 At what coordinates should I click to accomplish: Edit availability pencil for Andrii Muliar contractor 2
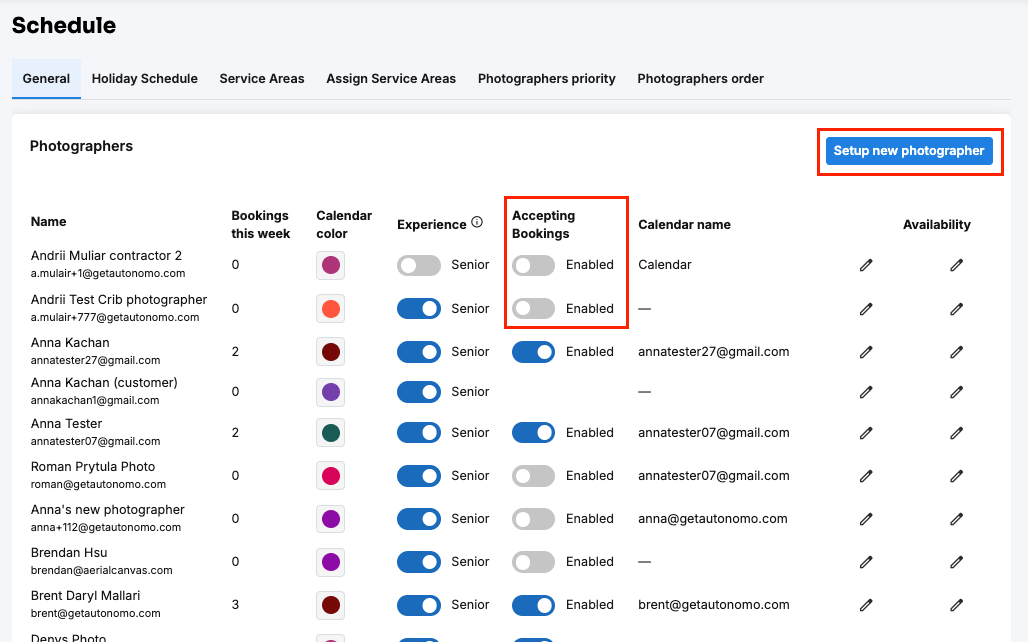click(957, 265)
